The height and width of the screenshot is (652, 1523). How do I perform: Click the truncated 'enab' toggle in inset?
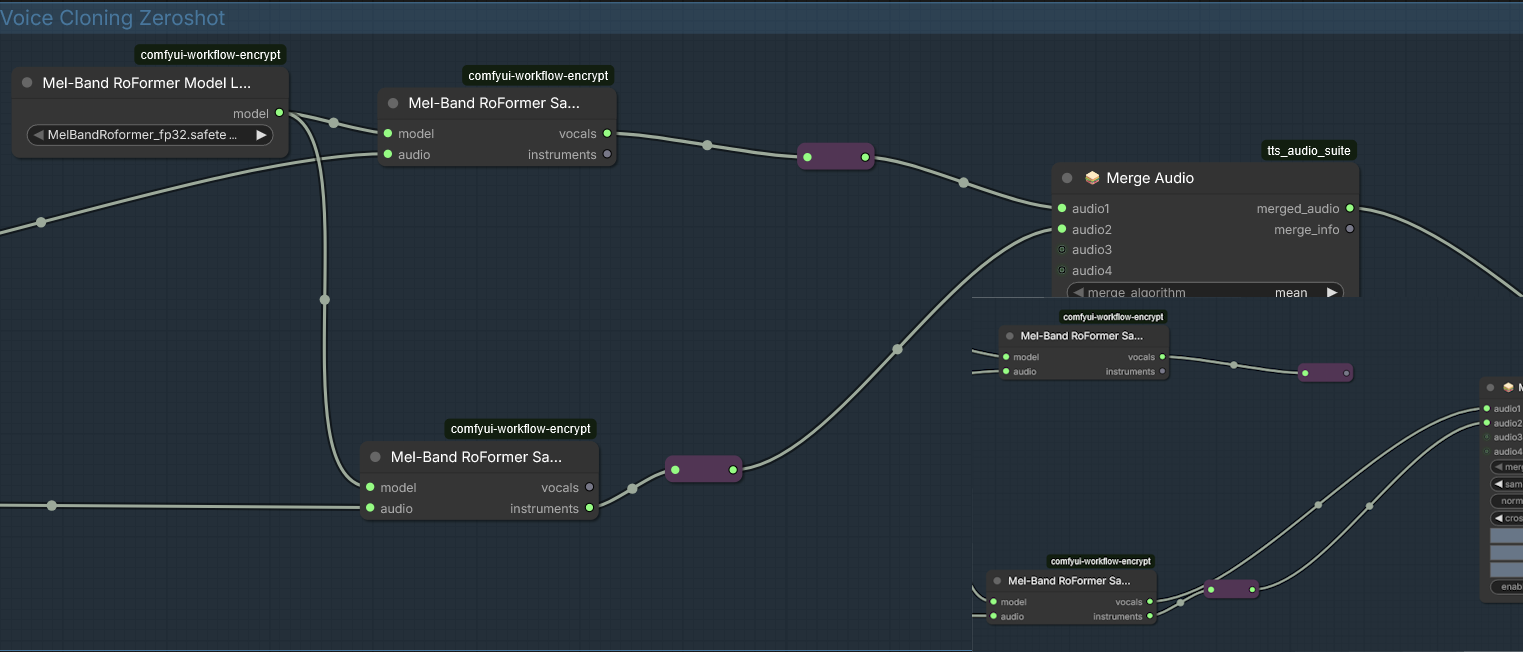(1507, 587)
